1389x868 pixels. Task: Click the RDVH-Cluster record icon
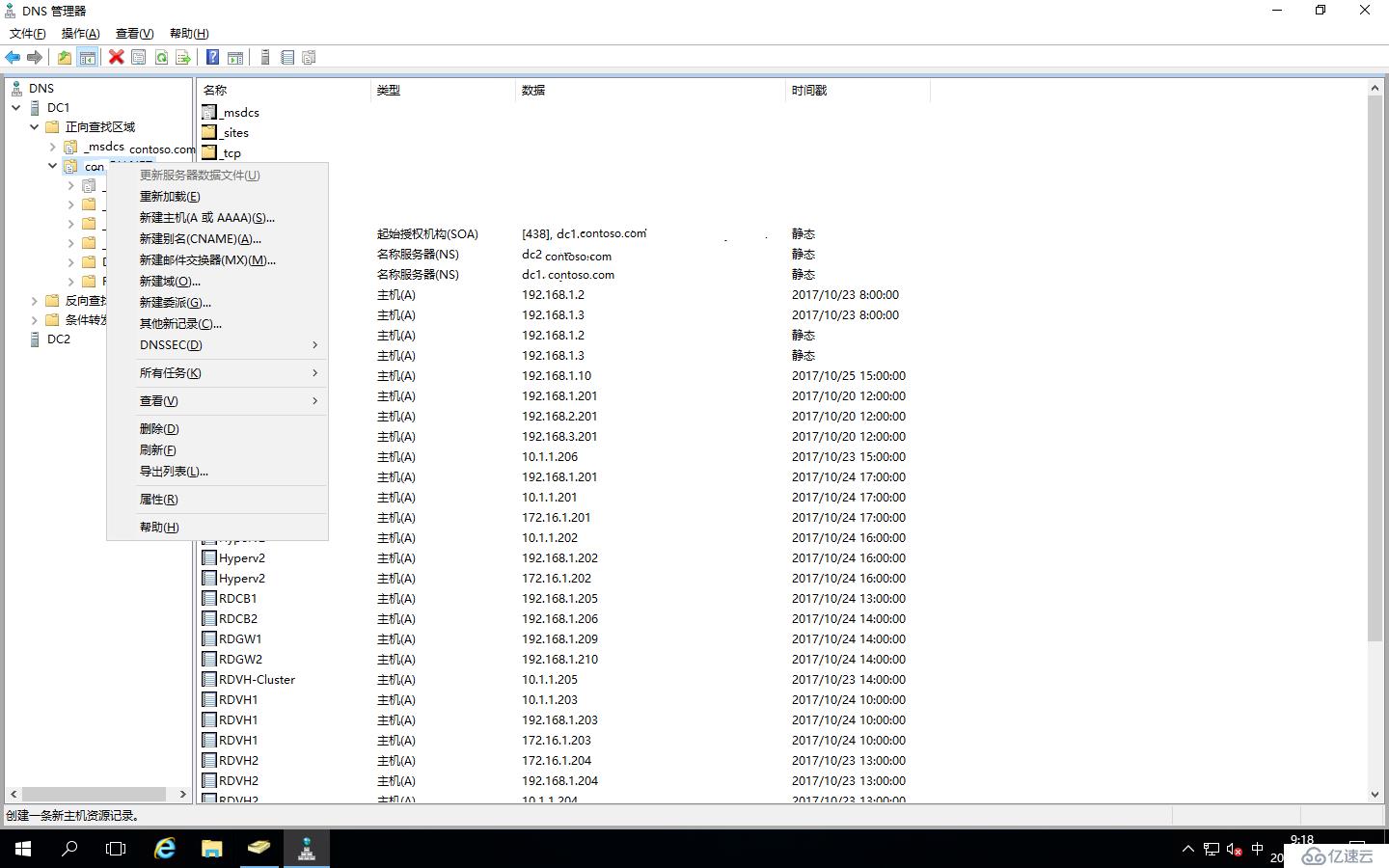point(209,679)
